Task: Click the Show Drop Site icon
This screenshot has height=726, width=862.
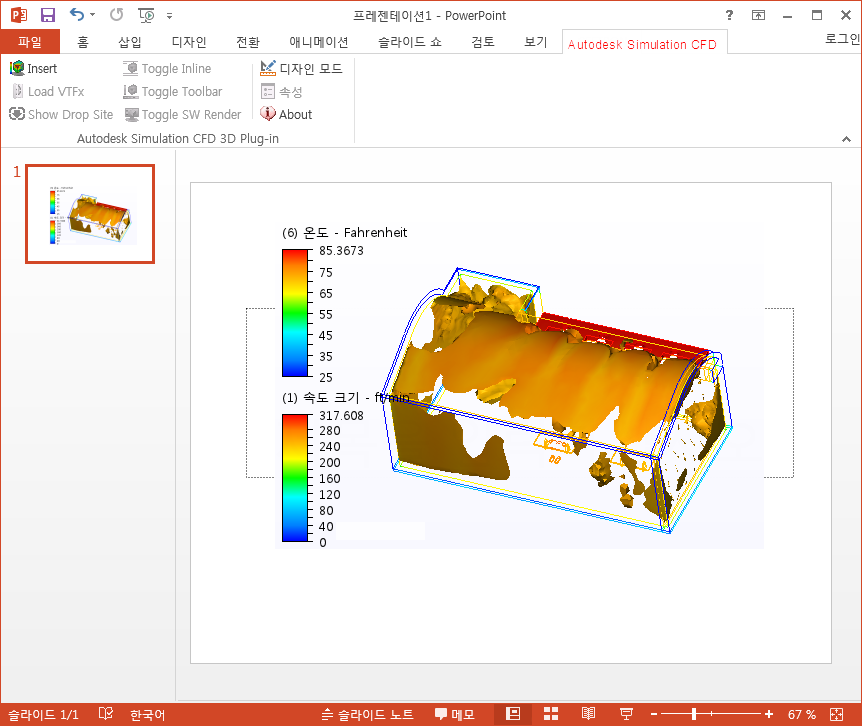Action: (x=17, y=114)
